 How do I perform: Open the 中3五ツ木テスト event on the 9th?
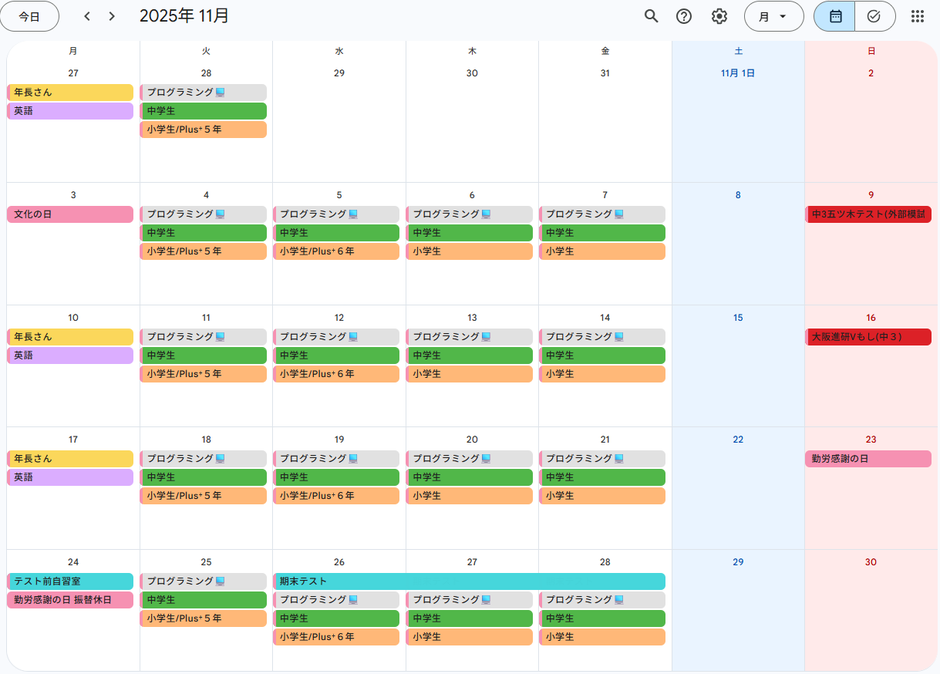click(868, 214)
